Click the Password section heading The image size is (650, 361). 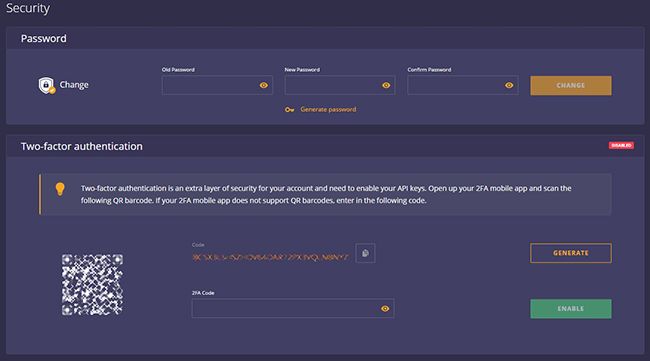(44, 39)
